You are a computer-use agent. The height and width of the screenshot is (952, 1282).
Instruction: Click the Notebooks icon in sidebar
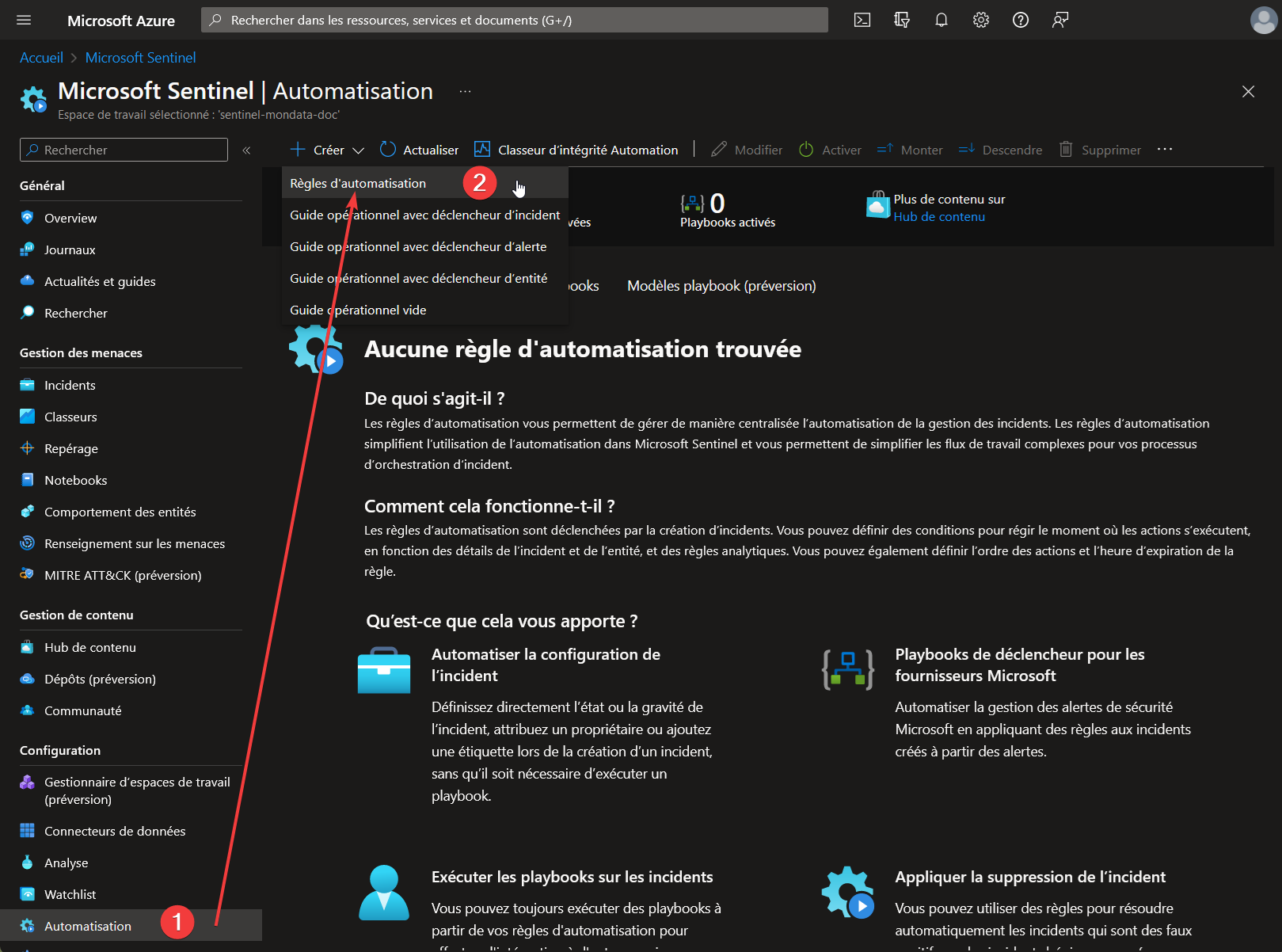[x=28, y=479]
